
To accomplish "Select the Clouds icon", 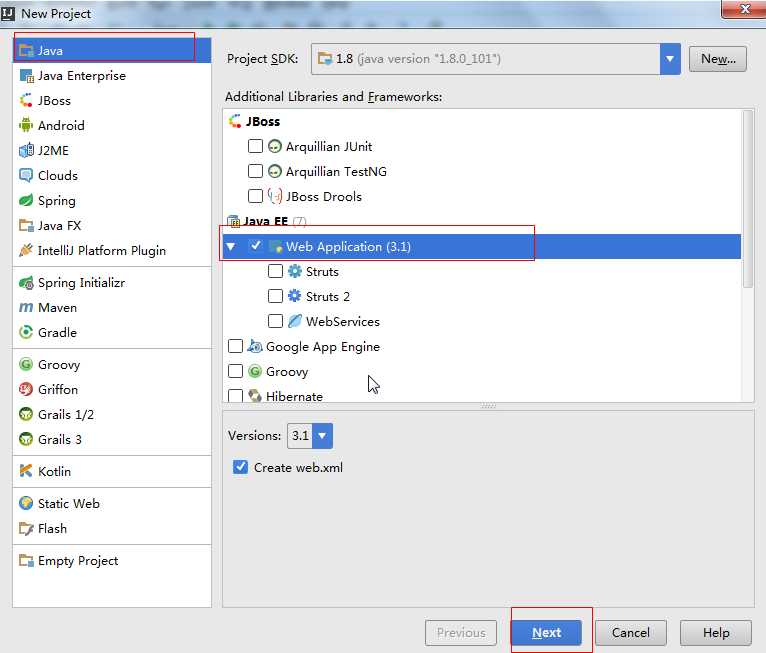I will 26,175.
